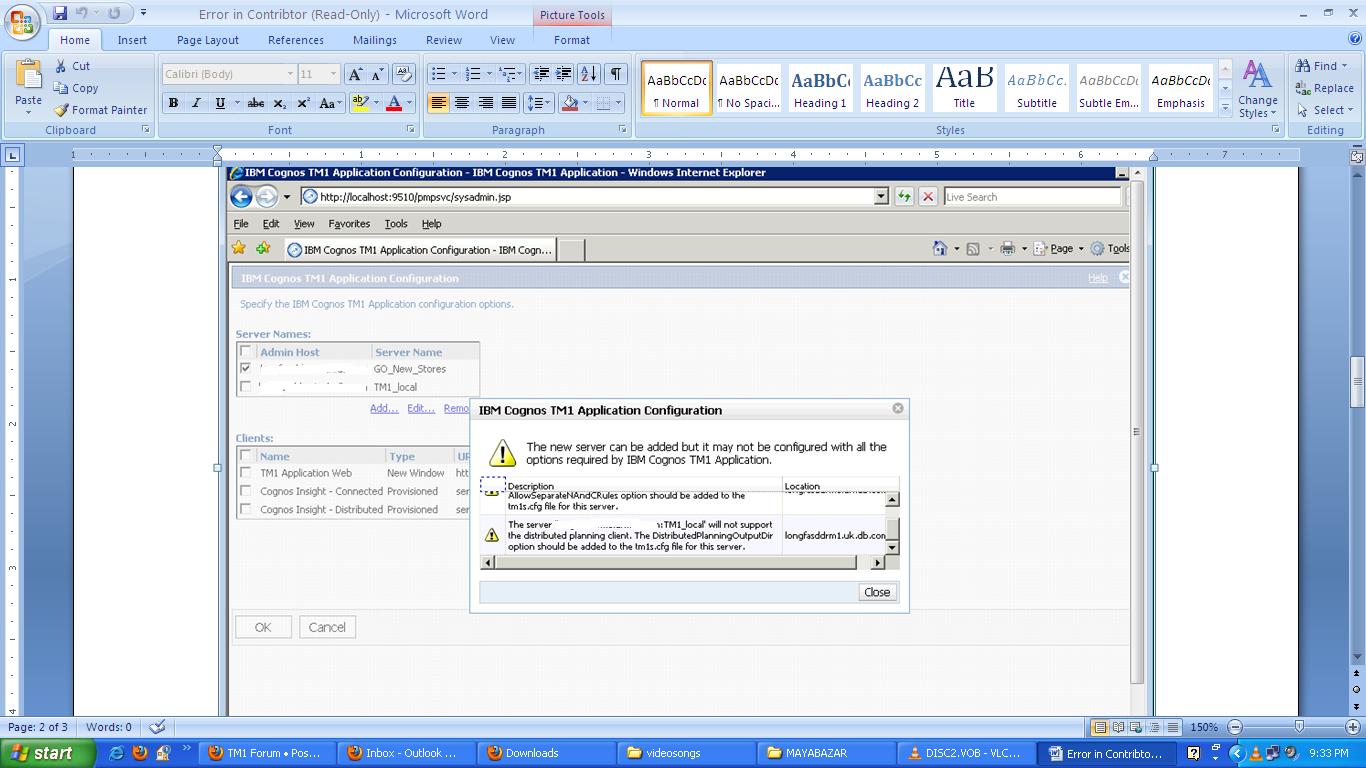Clear all text formatting
1366x768 pixels.
point(404,74)
